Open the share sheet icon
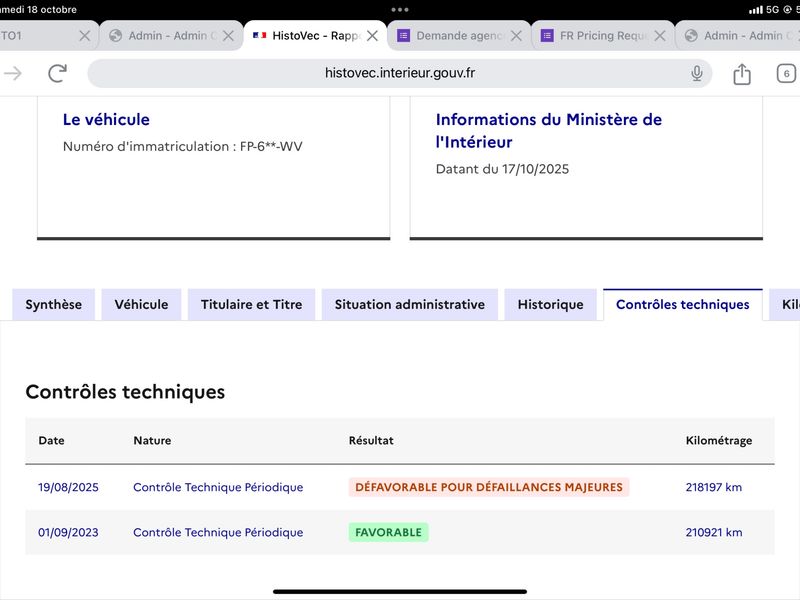 (742, 74)
